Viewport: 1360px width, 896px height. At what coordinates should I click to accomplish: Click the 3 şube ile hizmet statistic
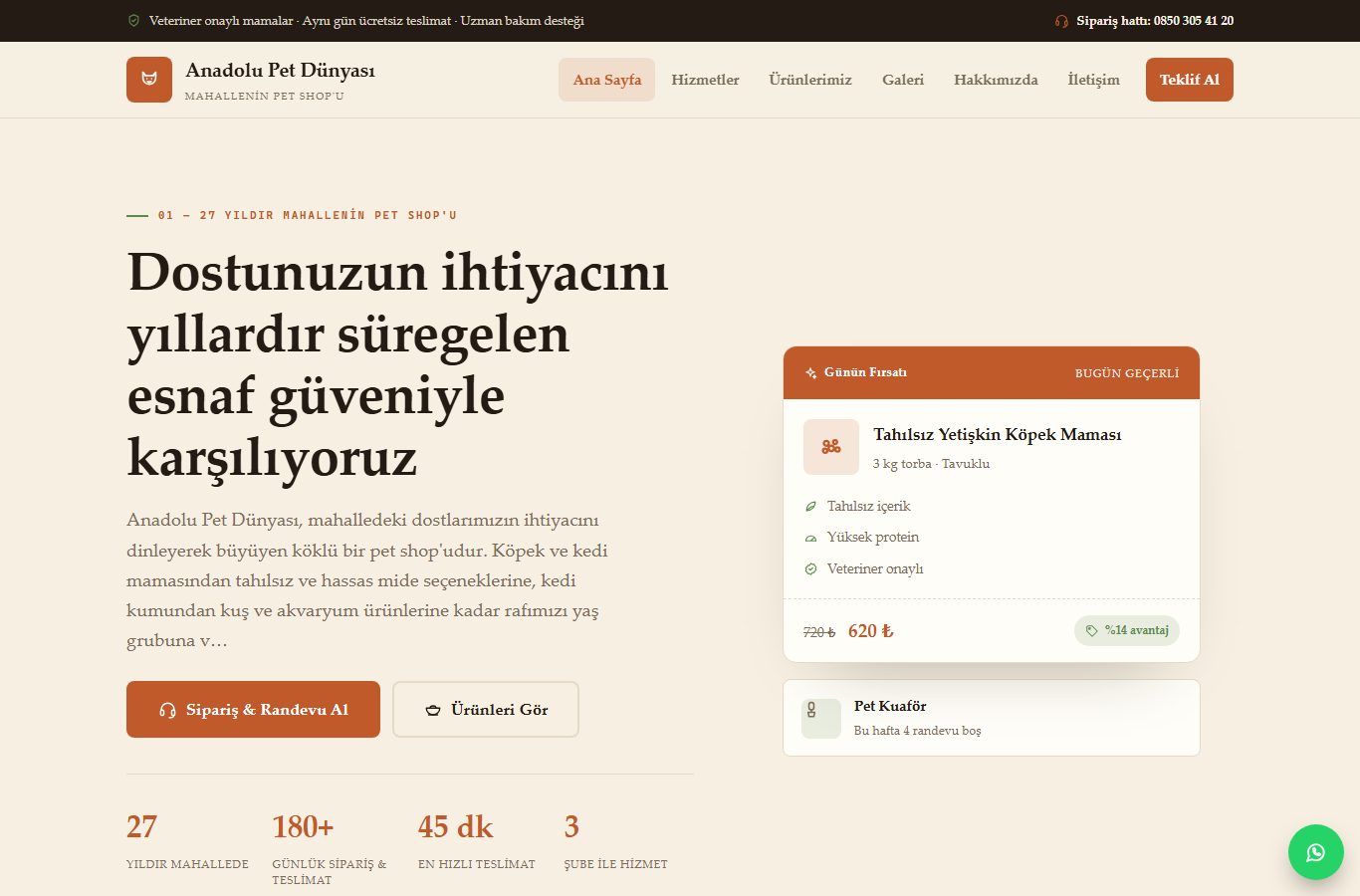pos(616,841)
